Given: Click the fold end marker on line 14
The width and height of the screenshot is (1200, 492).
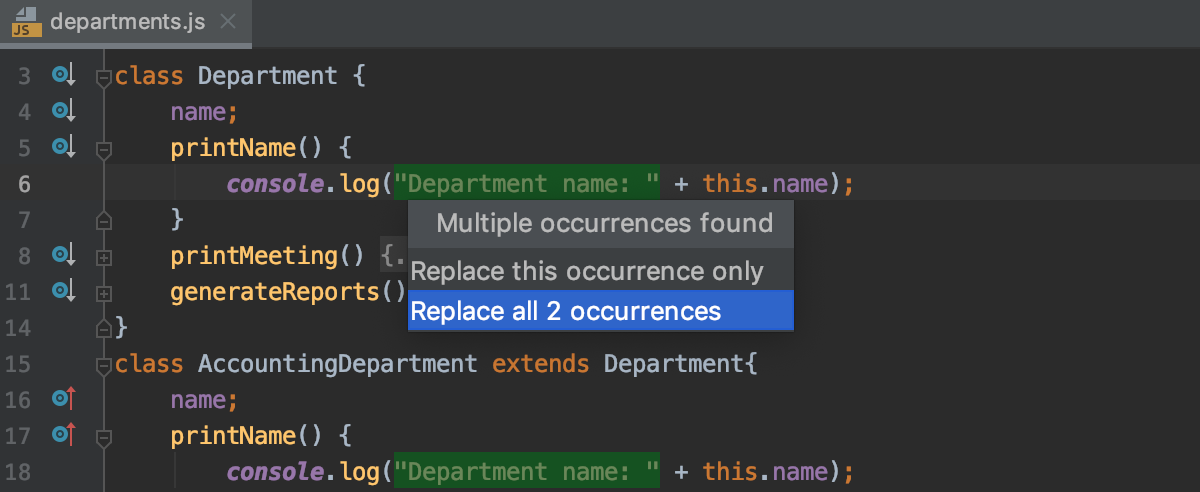Looking at the screenshot, I should [102, 327].
